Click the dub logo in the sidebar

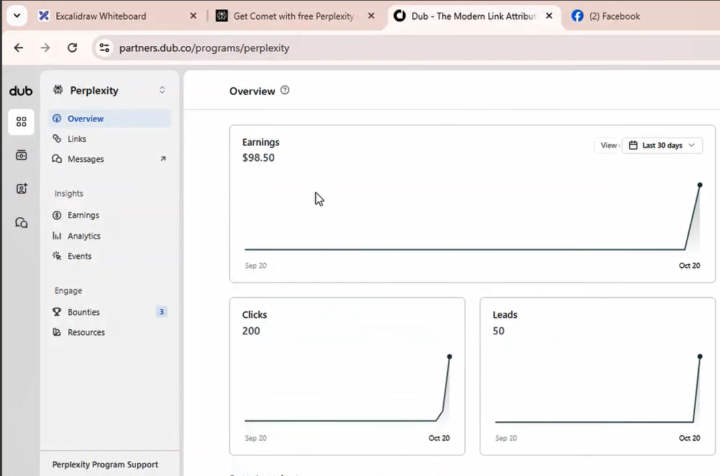click(x=21, y=91)
